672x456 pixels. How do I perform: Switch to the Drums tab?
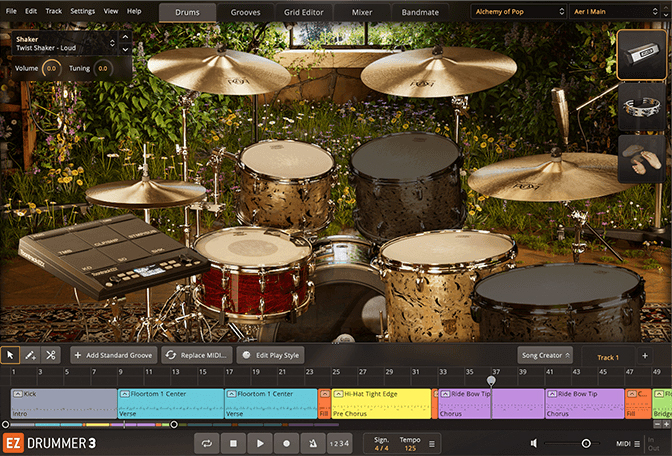(187, 12)
